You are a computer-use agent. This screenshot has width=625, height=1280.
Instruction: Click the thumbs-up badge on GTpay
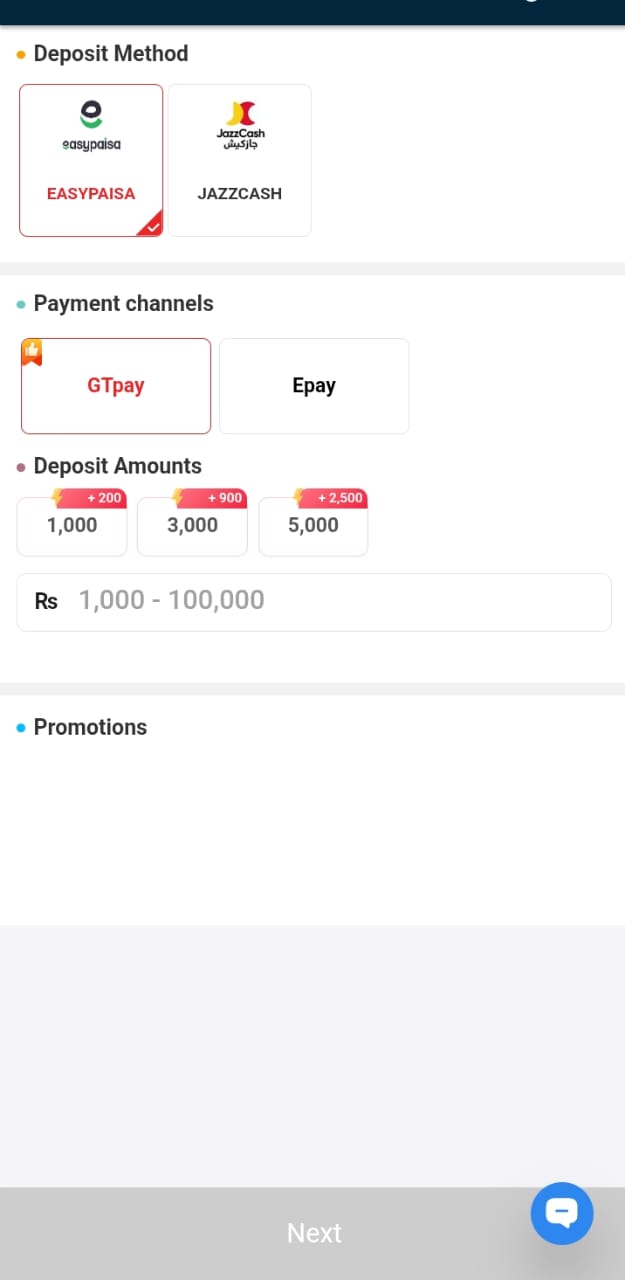coord(33,352)
